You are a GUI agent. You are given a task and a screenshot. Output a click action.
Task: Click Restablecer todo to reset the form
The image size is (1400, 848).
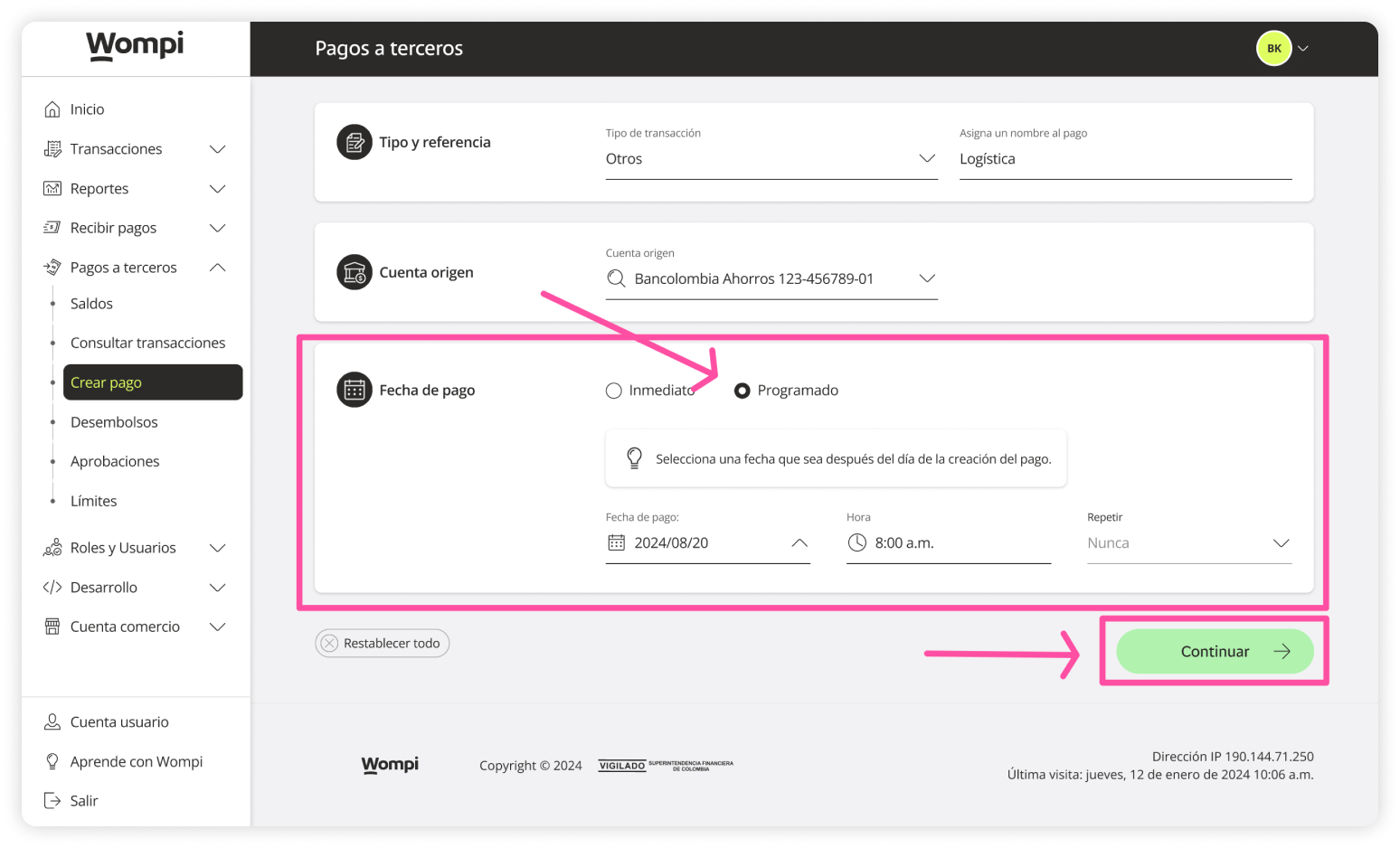[382, 643]
